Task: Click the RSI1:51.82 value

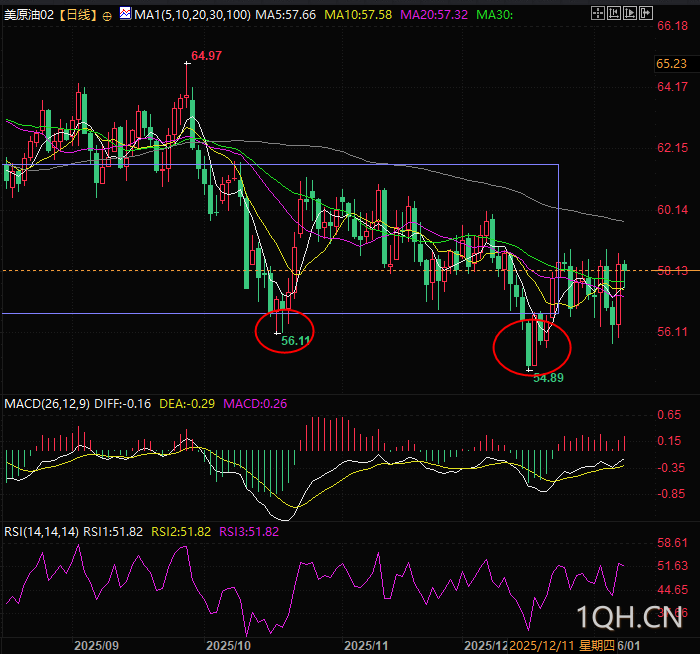Action: point(113,532)
